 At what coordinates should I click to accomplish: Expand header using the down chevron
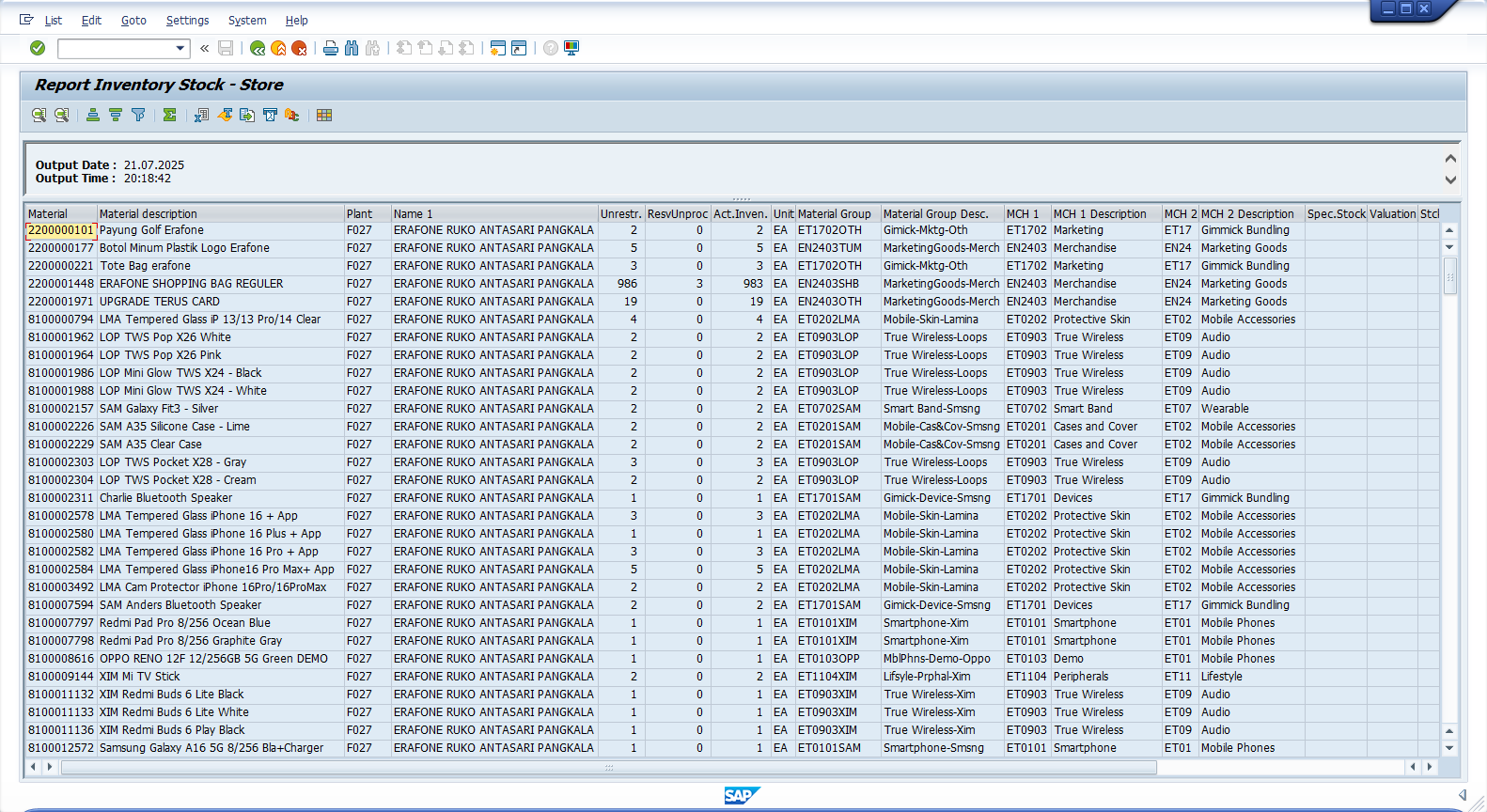pyautogui.click(x=1450, y=180)
